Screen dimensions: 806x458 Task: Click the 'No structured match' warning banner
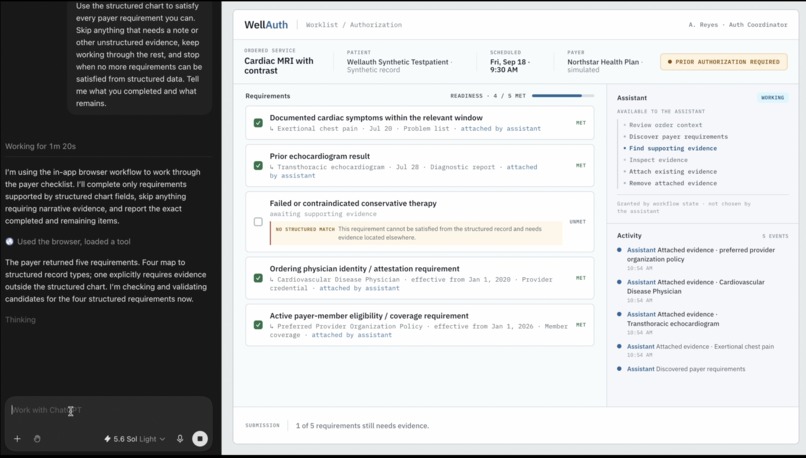click(x=416, y=233)
